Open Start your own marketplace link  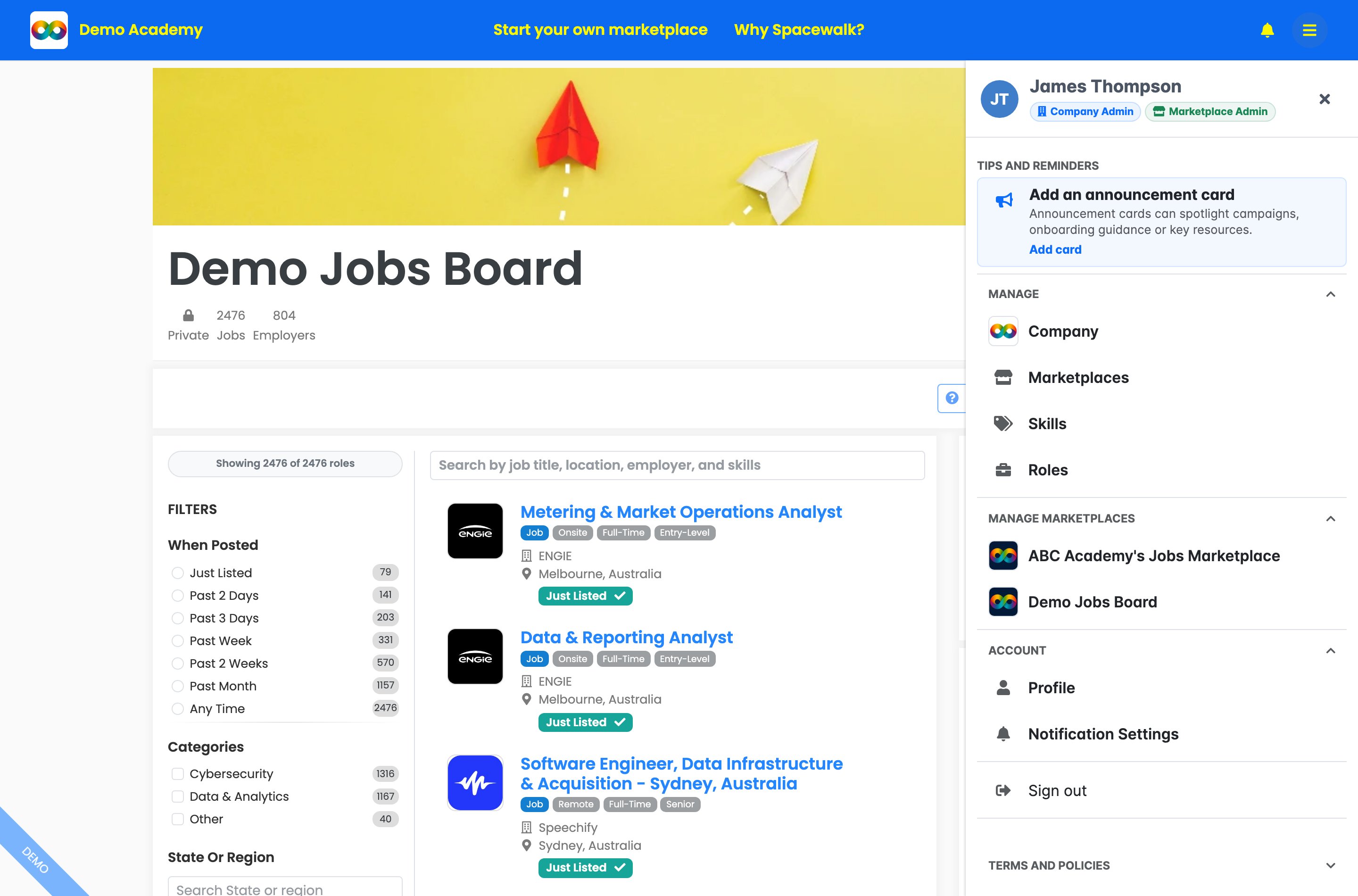600,30
